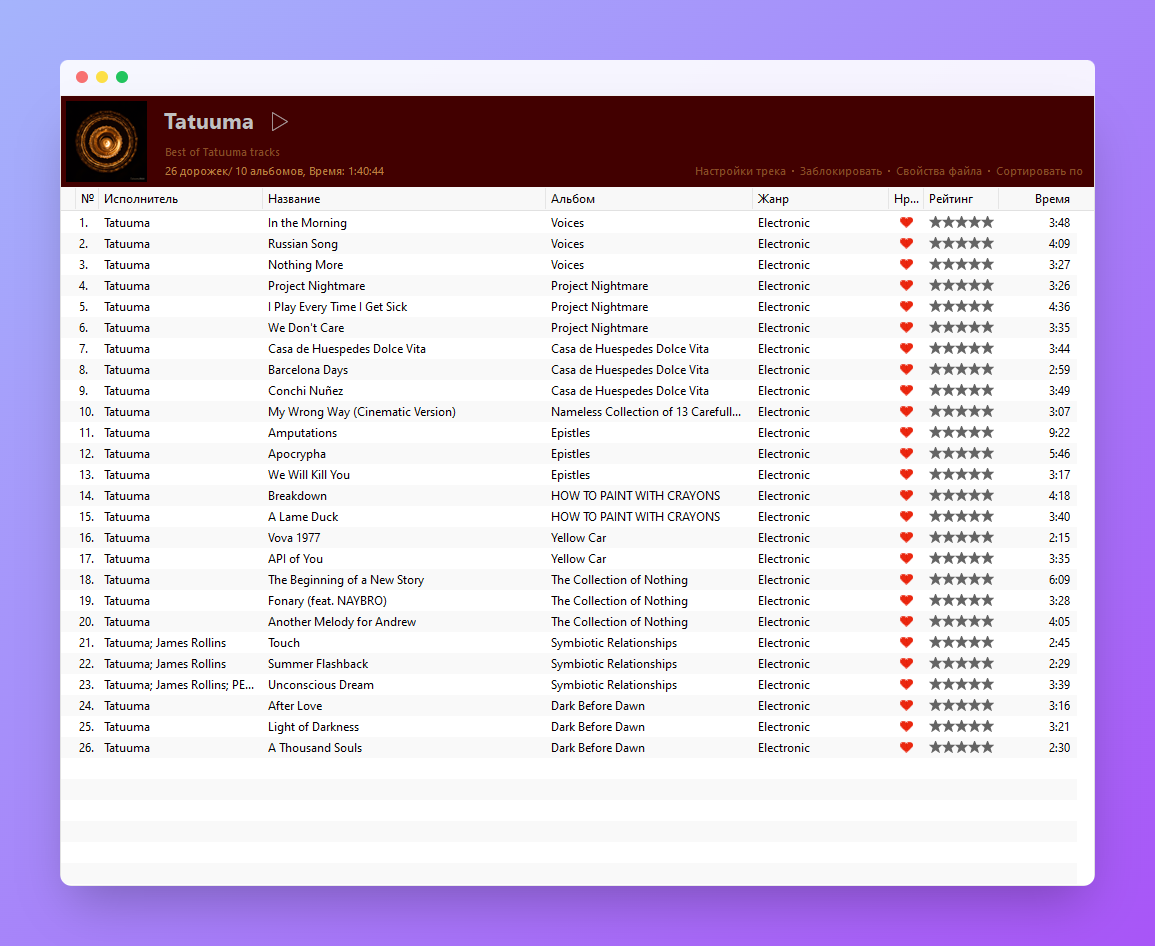Image resolution: width=1155 pixels, height=946 pixels.
Task: Open Свойства файла in the header
Action: coord(938,171)
